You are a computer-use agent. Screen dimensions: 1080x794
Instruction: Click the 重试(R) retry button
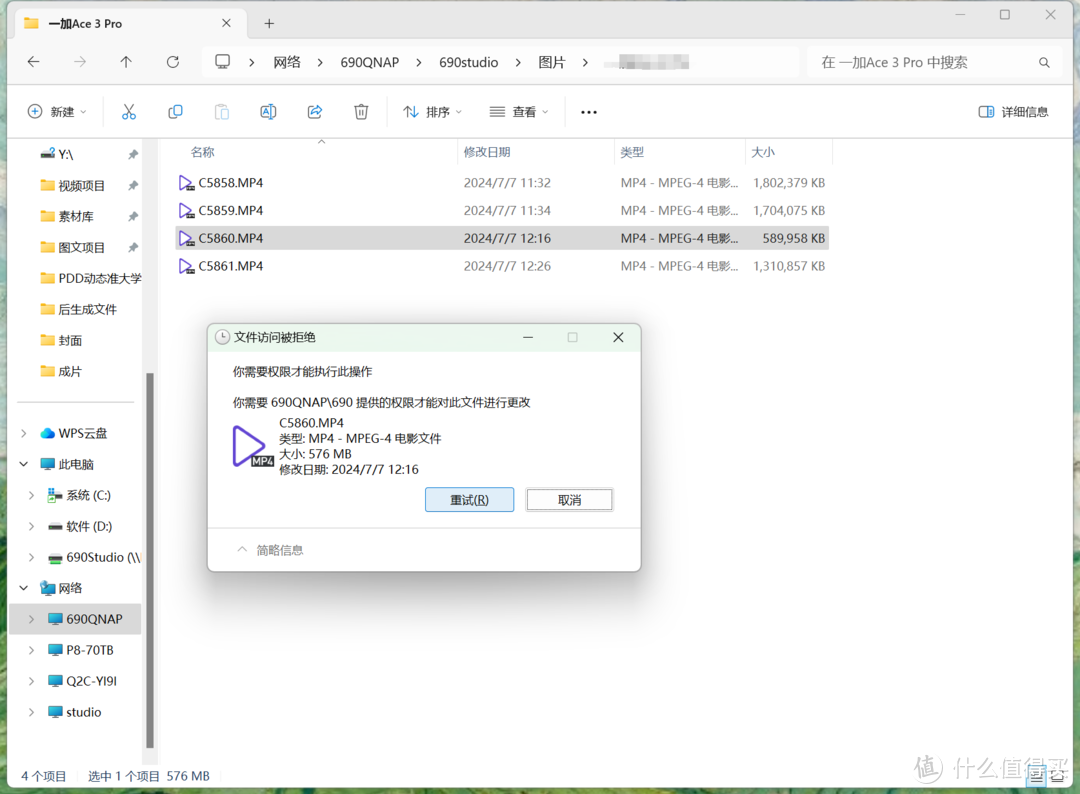click(469, 500)
